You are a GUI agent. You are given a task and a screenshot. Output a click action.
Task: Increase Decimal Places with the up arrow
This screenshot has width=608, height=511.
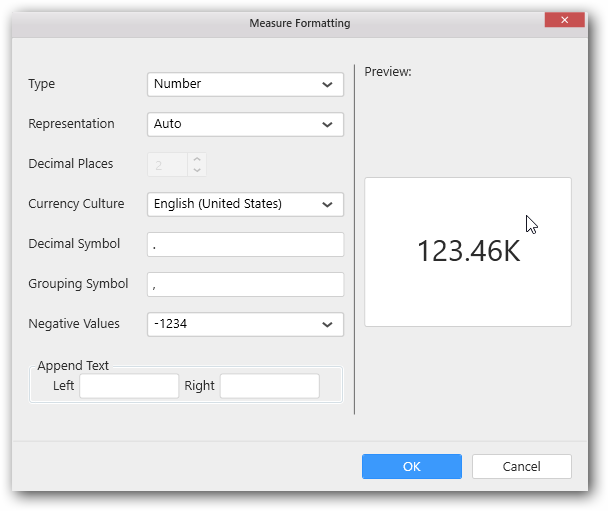(x=197, y=158)
